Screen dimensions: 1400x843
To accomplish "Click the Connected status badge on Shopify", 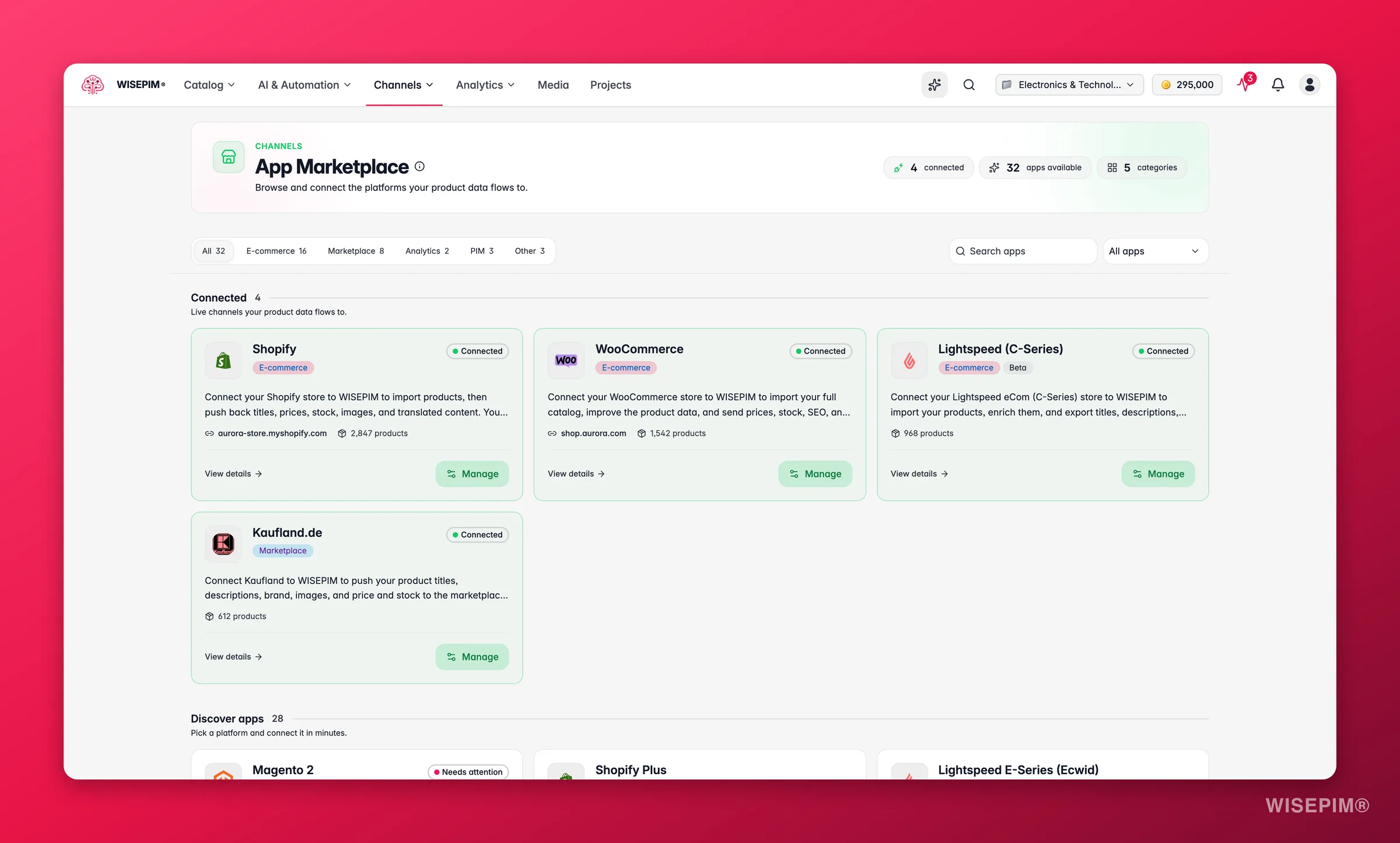I will tap(478, 351).
